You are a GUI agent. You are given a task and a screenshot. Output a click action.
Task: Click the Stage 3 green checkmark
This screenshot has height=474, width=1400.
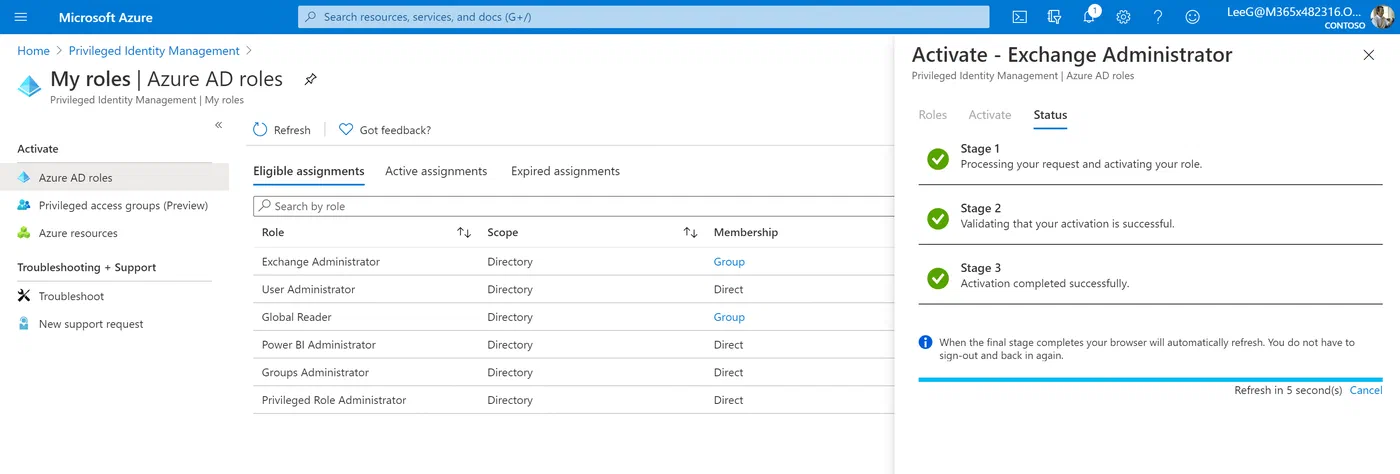pos(938,278)
